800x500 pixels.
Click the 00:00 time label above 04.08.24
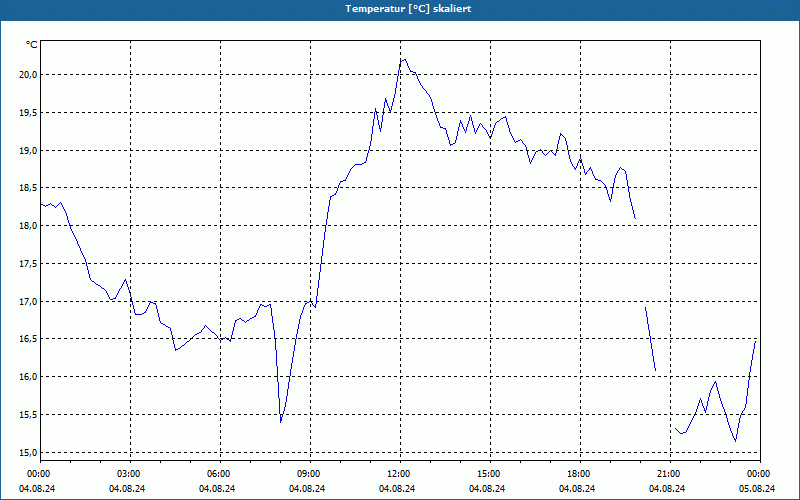tap(38, 474)
